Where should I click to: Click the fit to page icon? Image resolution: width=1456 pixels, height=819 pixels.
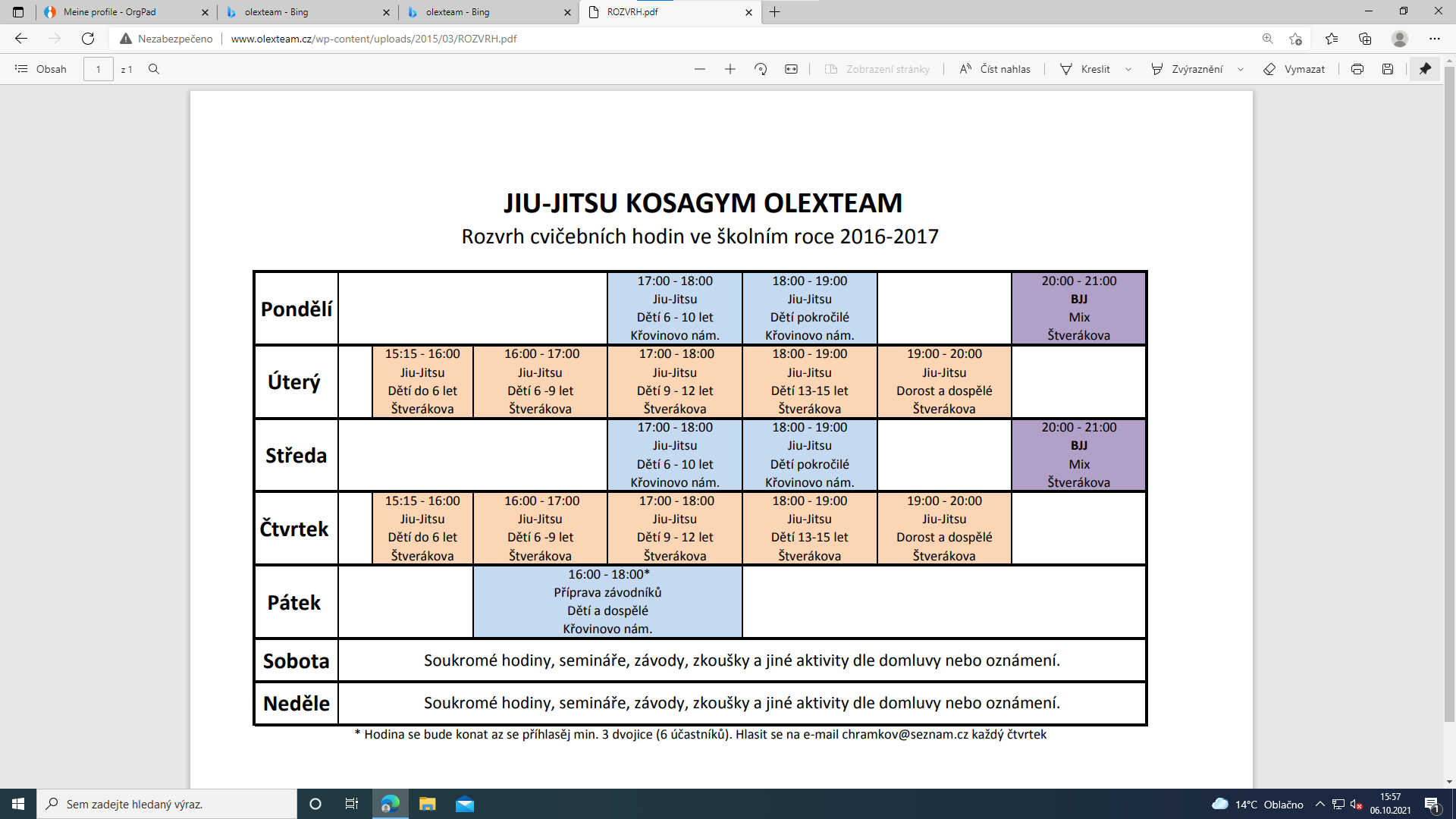(x=791, y=69)
